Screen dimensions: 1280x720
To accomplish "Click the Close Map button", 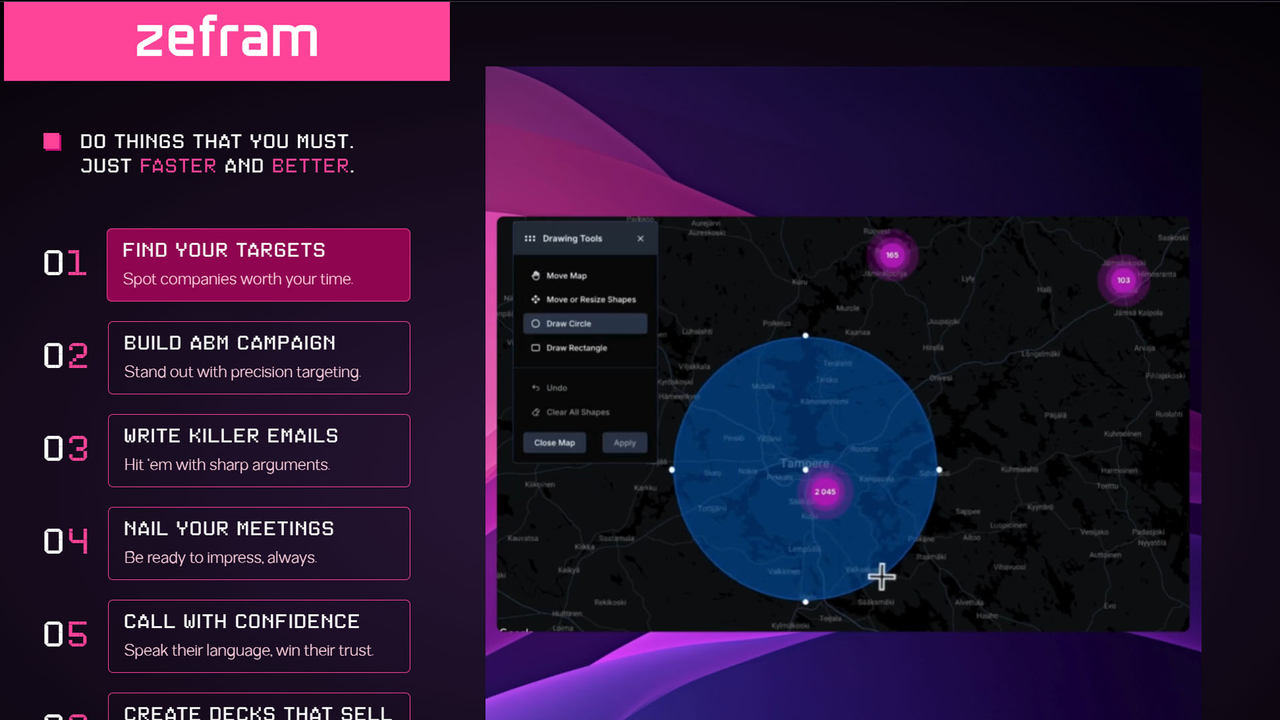I will pyautogui.click(x=554, y=443).
